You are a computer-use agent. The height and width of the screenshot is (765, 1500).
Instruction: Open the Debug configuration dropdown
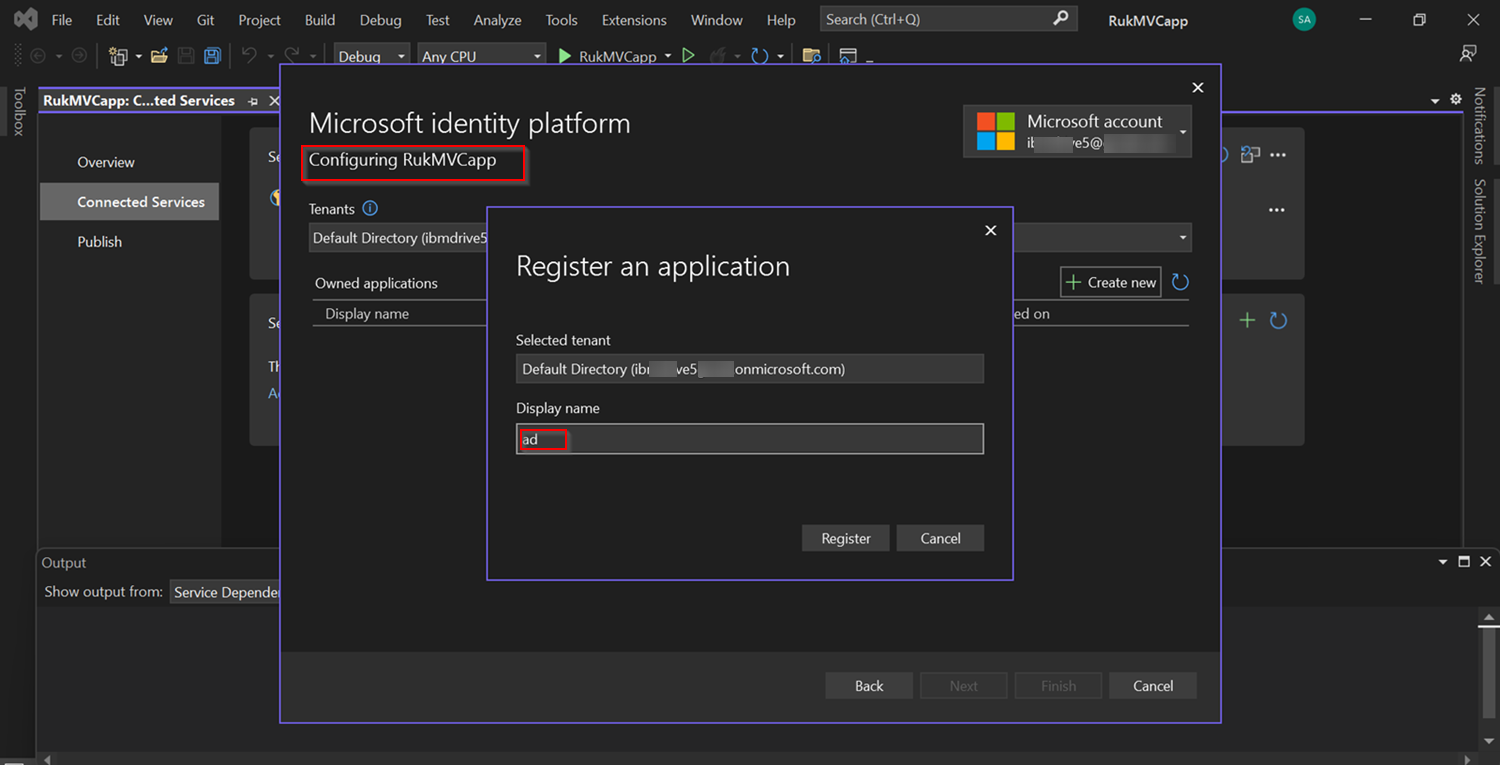coord(372,56)
